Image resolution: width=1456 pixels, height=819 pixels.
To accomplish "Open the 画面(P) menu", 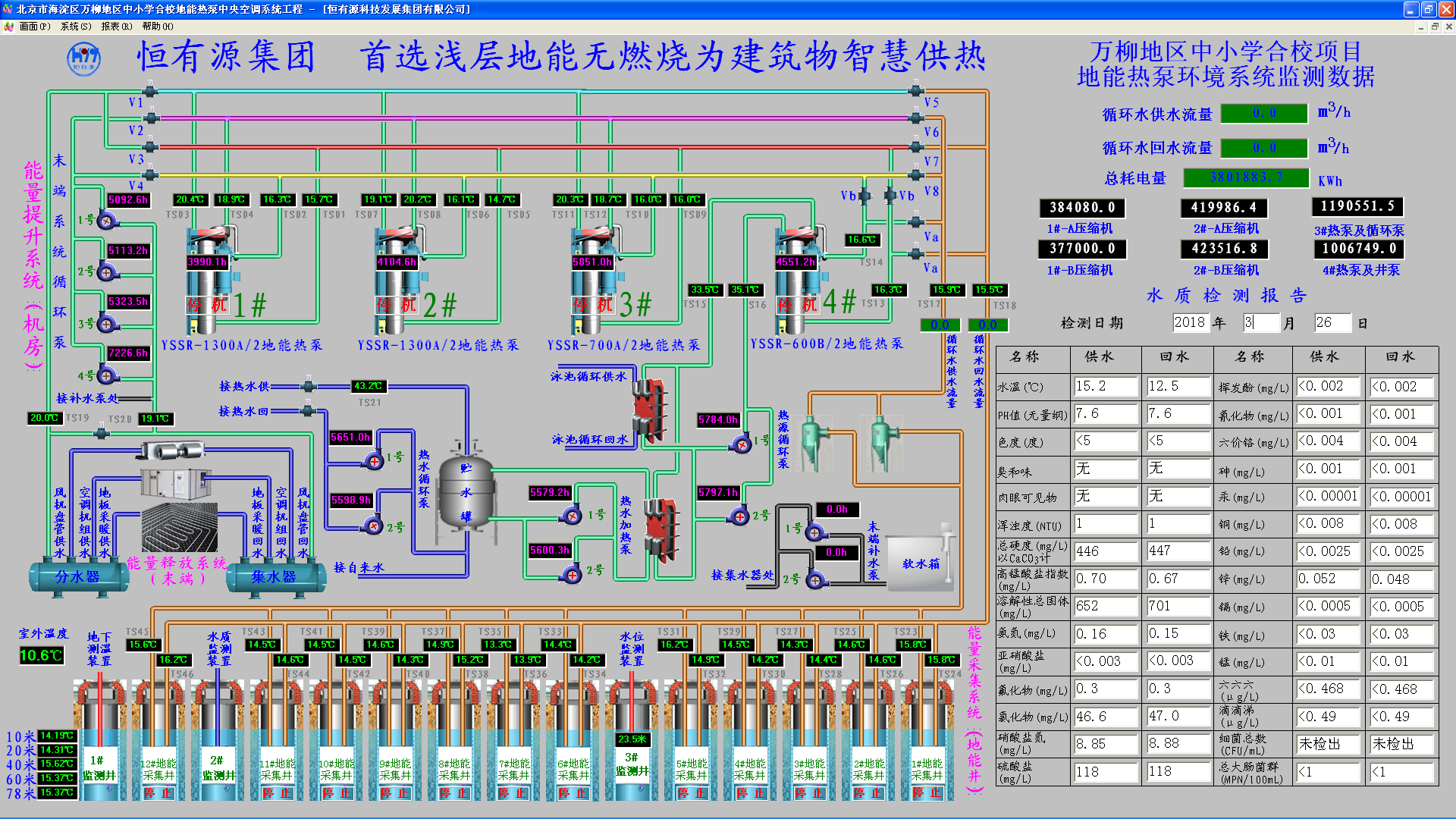I will click(x=34, y=27).
